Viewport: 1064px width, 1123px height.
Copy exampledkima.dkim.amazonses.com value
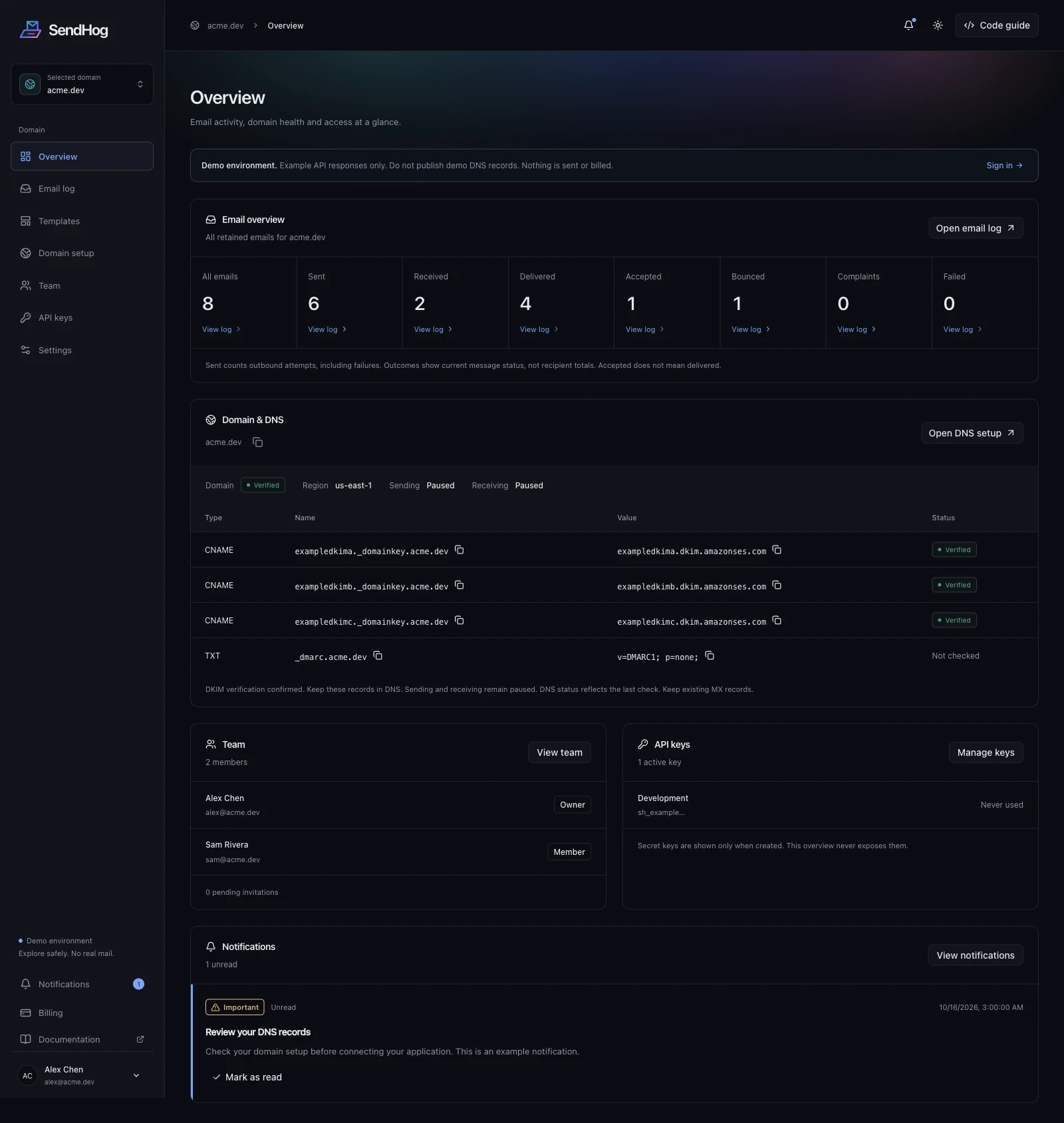coord(777,550)
